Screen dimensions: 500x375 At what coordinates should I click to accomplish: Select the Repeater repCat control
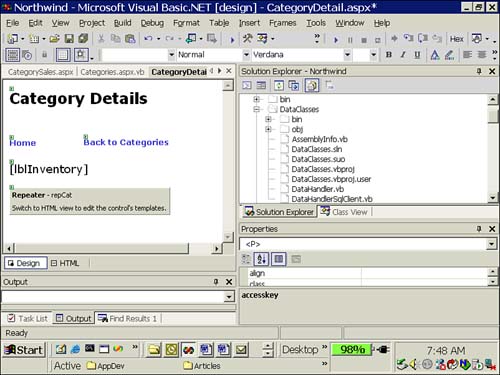click(x=90, y=201)
